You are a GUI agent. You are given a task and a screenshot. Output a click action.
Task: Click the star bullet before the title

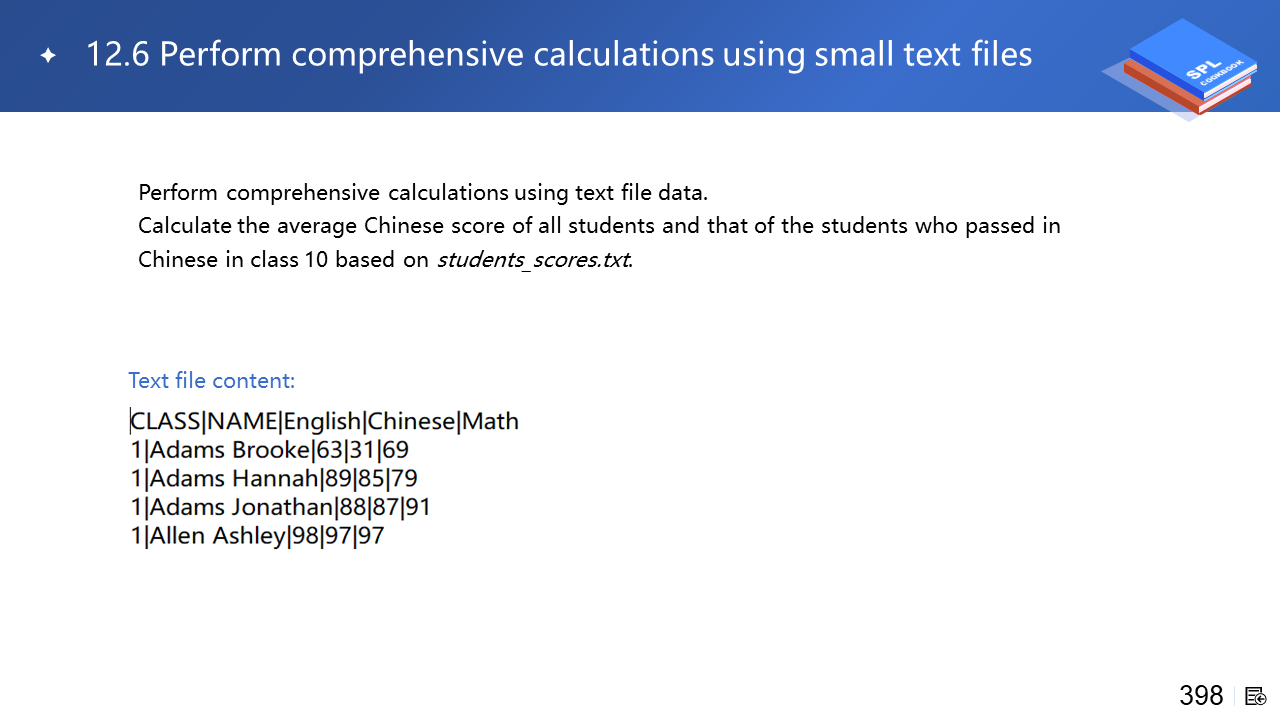coord(48,56)
